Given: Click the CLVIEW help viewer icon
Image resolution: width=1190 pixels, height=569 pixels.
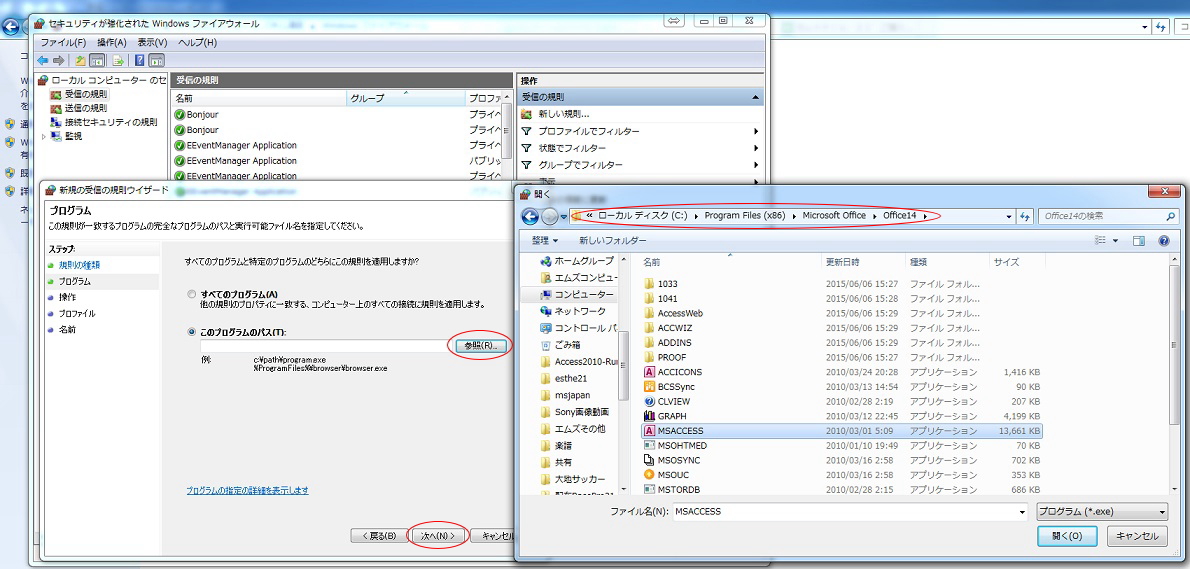Looking at the screenshot, I should (x=649, y=401).
